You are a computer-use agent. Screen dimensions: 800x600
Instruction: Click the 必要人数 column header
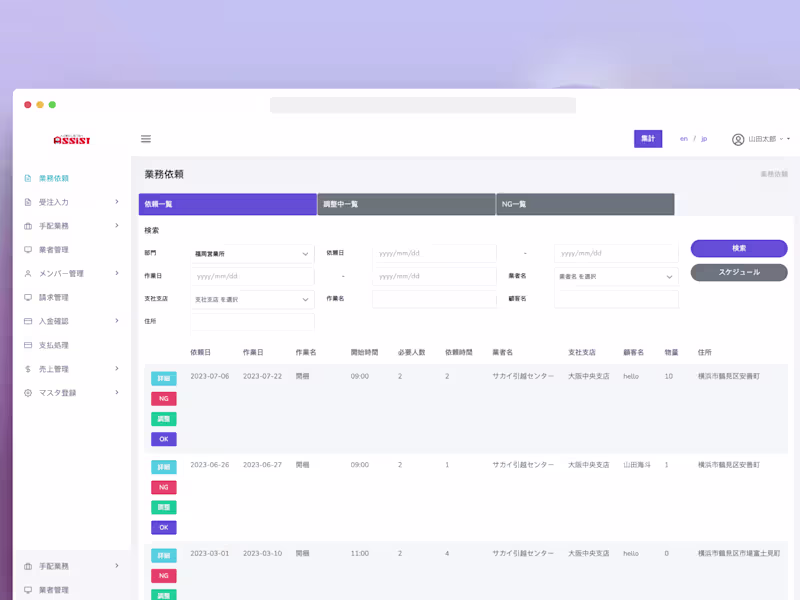point(411,352)
